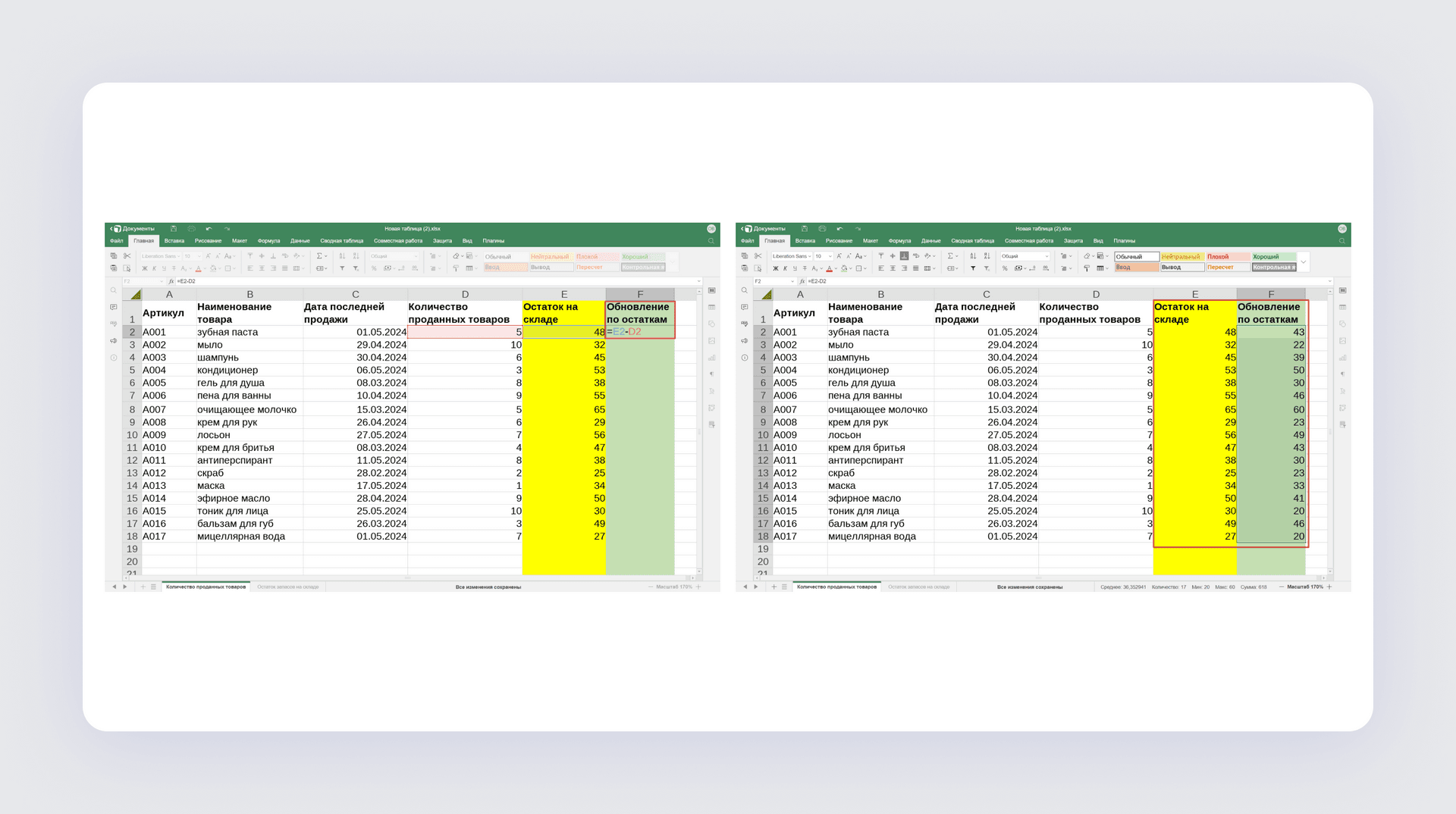Click copy style paintbrush in right window

click(x=1087, y=268)
